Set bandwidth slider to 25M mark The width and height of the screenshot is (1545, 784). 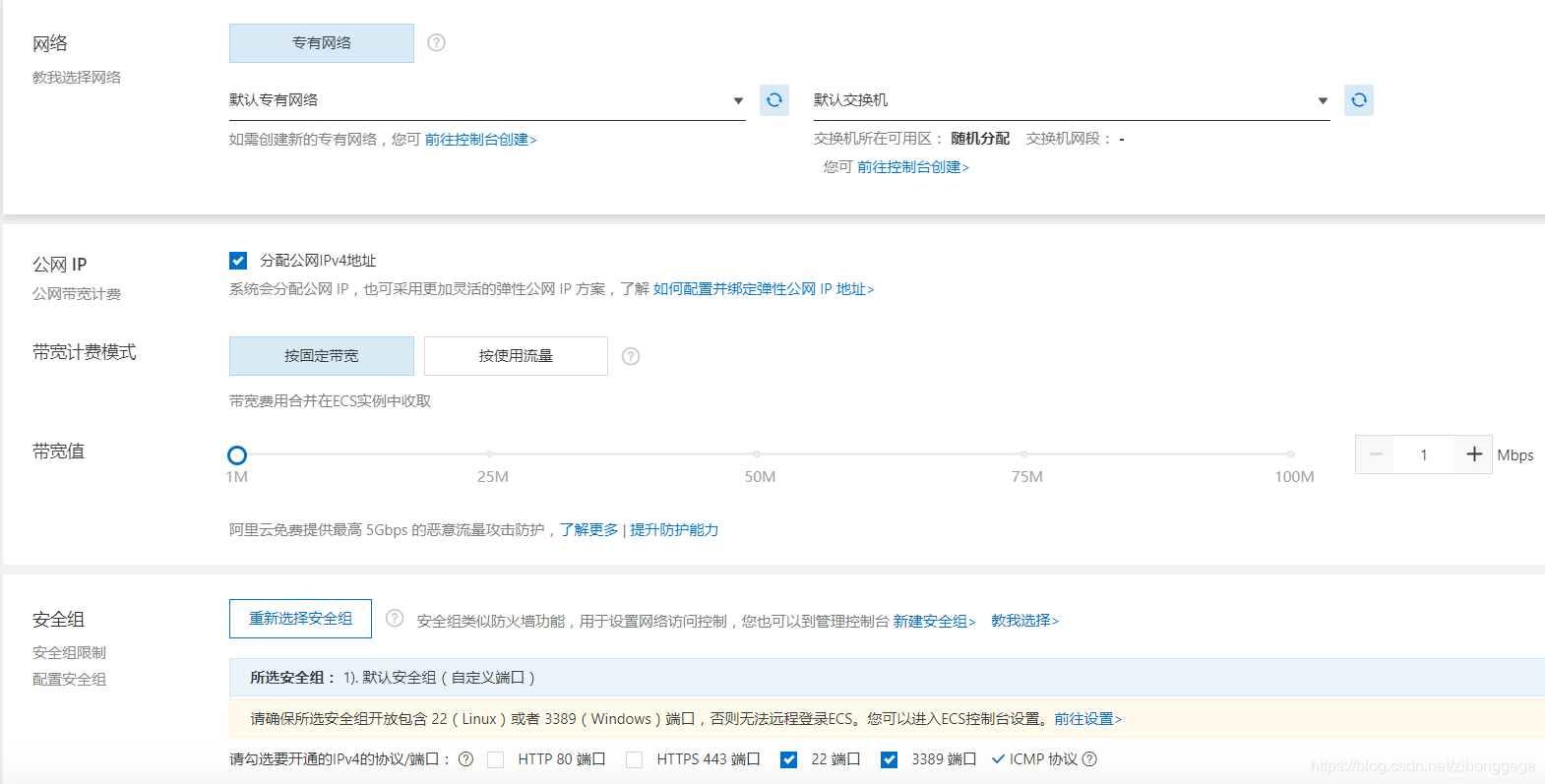click(x=490, y=454)
